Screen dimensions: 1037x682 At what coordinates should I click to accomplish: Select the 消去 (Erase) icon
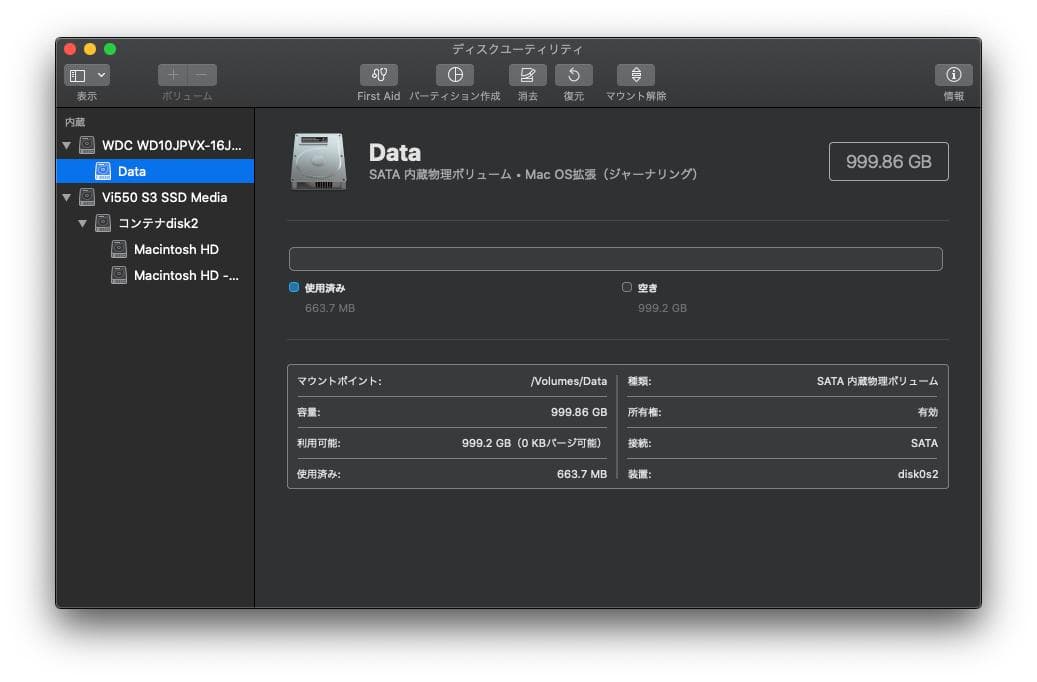(527, 75)
